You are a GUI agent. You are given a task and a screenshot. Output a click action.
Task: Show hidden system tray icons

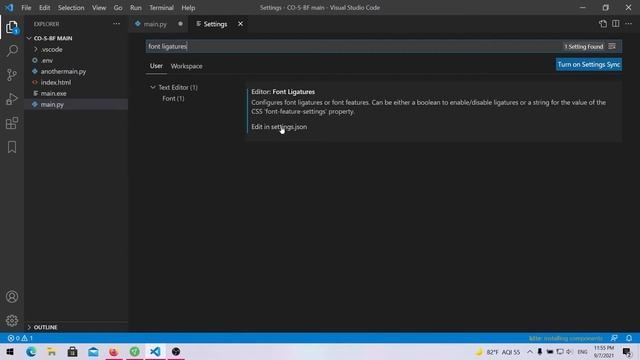click(x=529, y=351)
